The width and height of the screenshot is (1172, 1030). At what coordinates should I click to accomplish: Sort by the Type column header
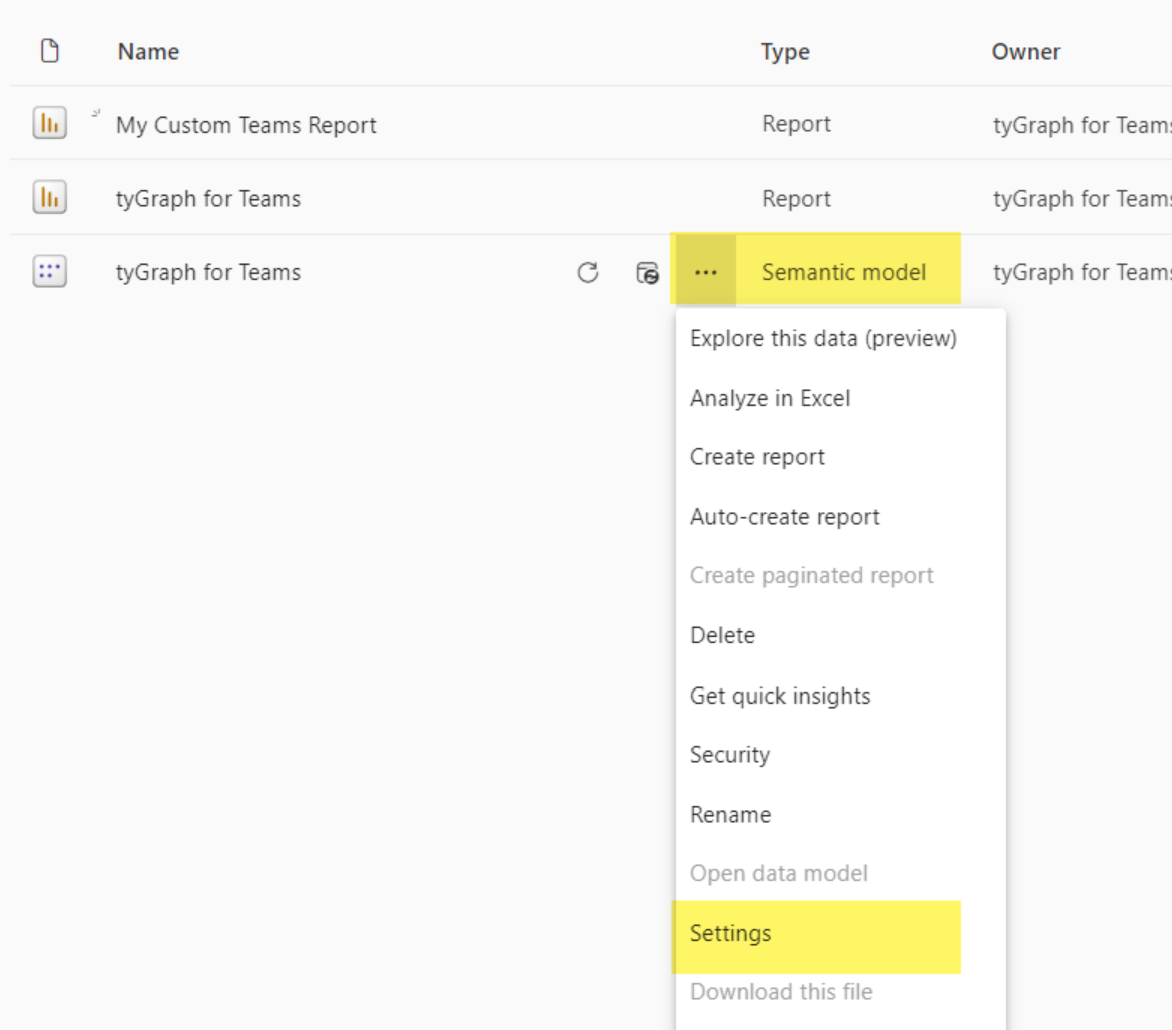coord(785,52)
